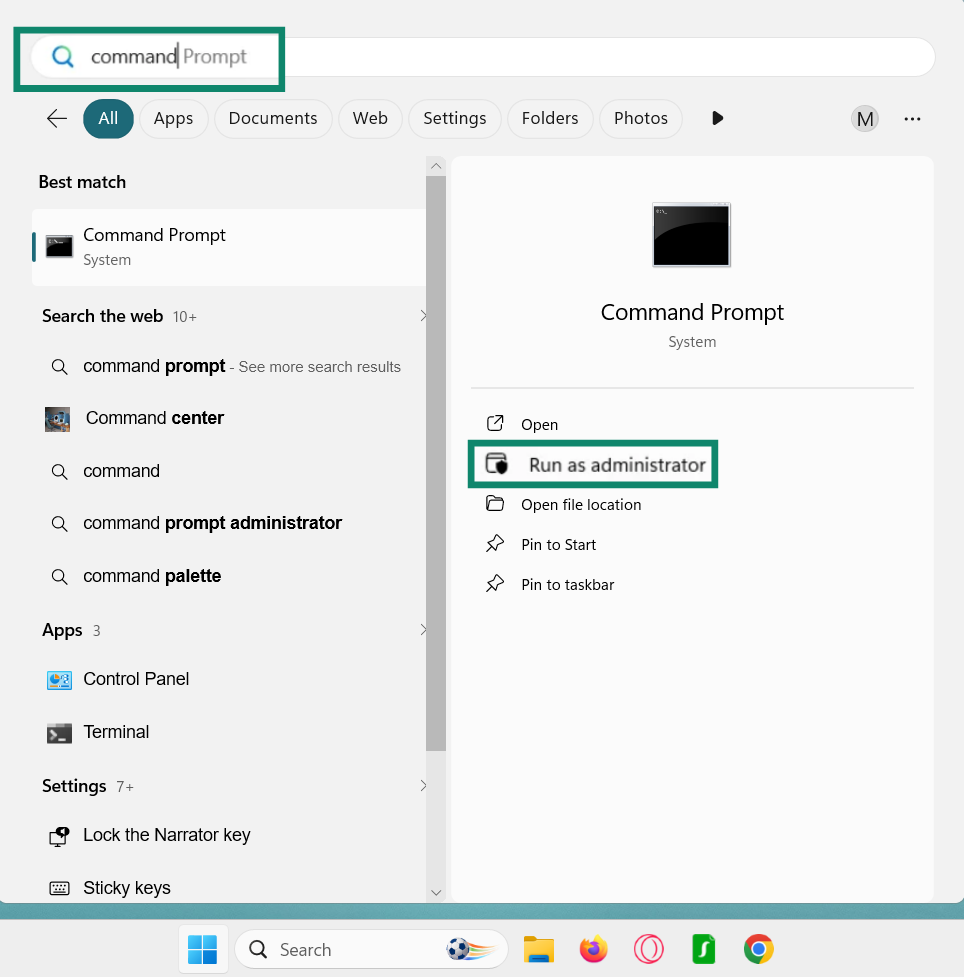964x977 pixels.
Task: Click Open for Command Prompt
Action: (539, 424)
